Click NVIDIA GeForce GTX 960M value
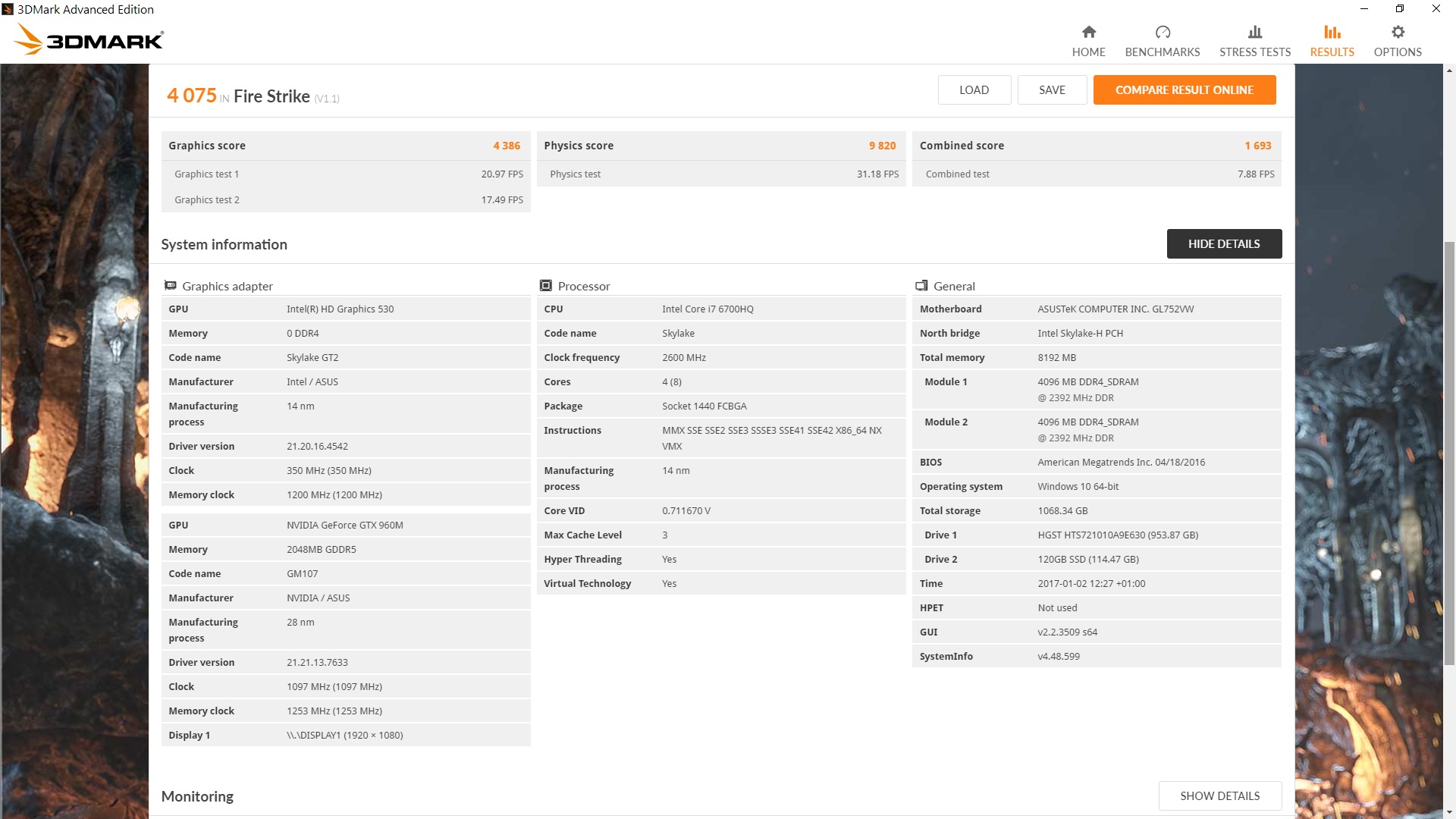Screen dimensions: 1456x819 coord(344,525)
